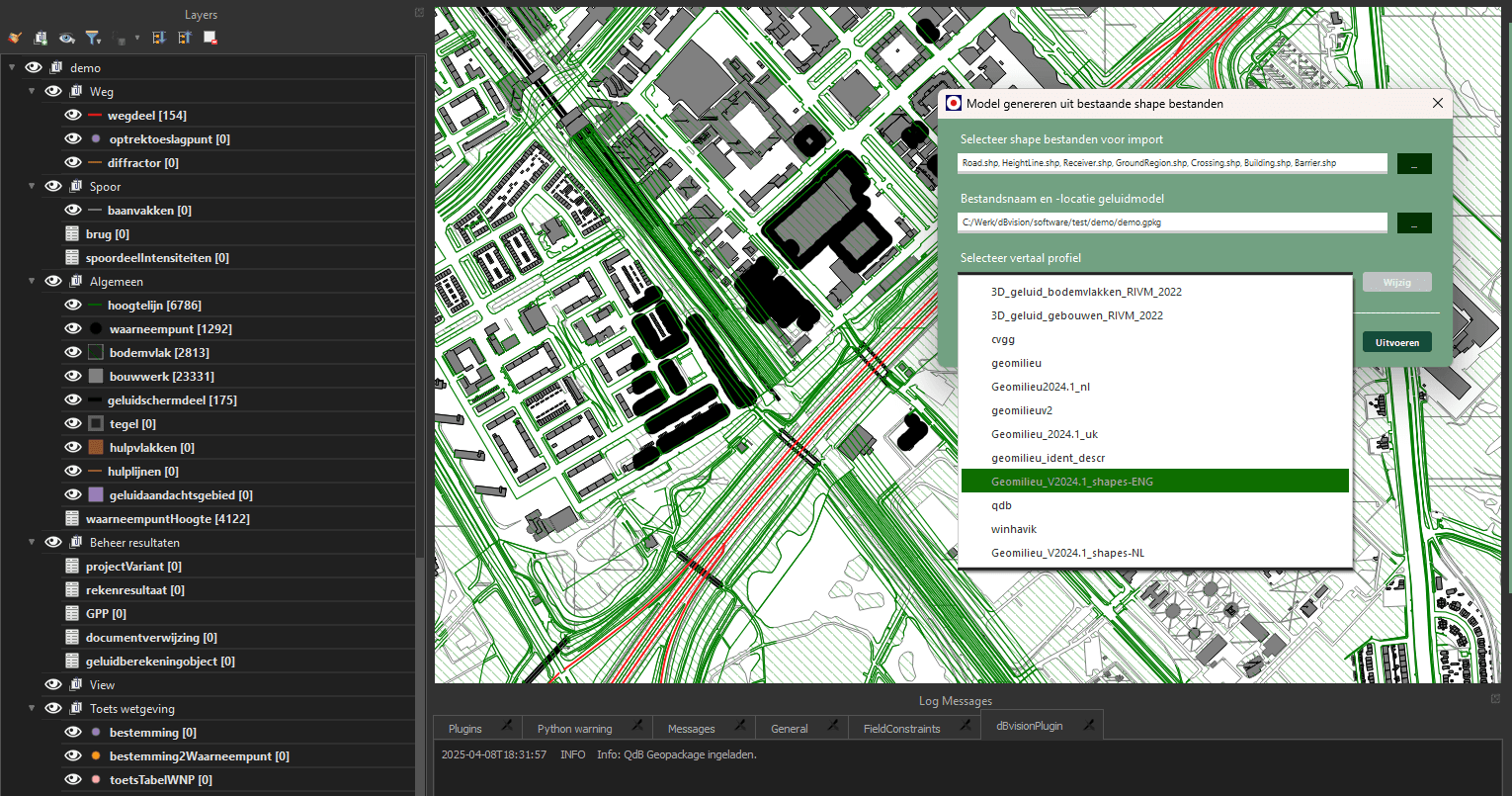Open the Manage Map Themes eye icon
This screenshot has width=1512, height=796.
pos(66,38)
